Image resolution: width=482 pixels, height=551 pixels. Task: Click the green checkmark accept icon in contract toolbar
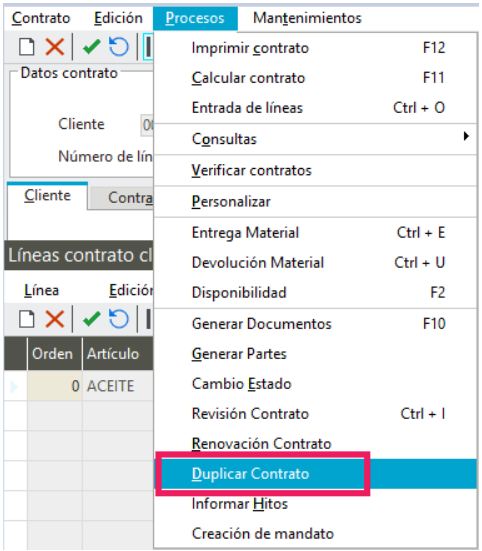[91, 47]
